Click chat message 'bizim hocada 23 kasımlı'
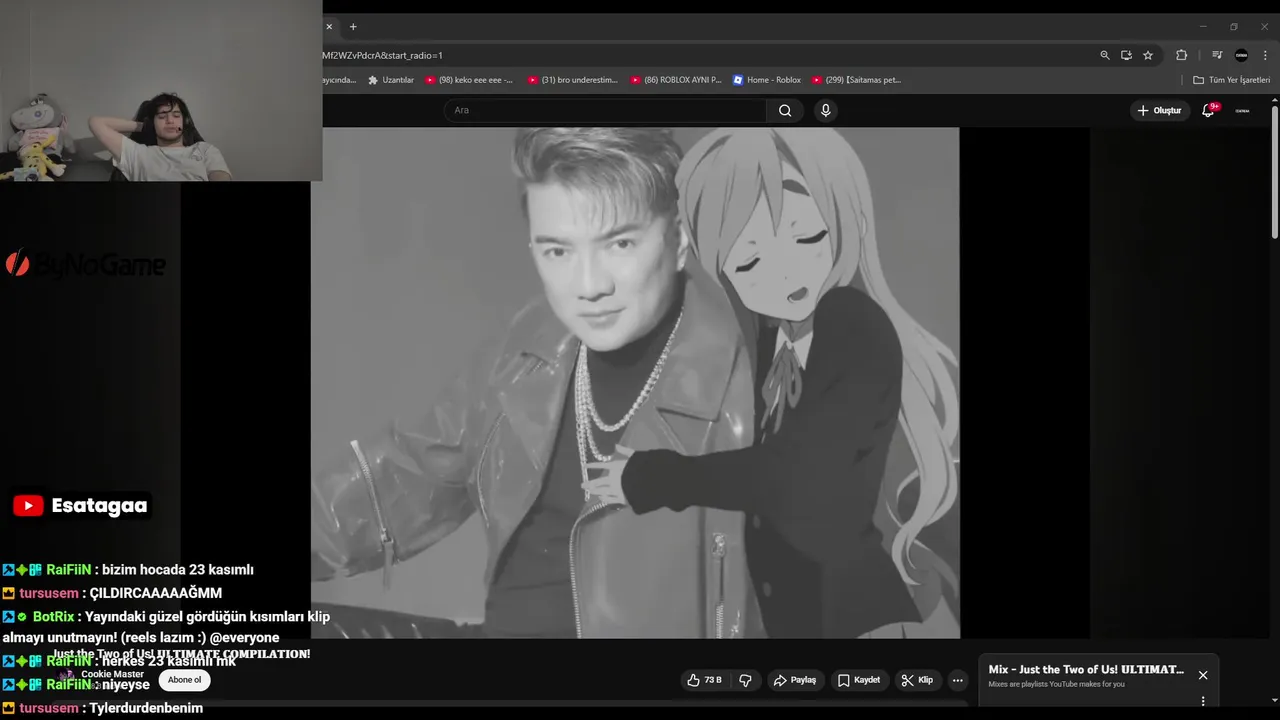Screen dimensions: 1280x720 [178, 569]
